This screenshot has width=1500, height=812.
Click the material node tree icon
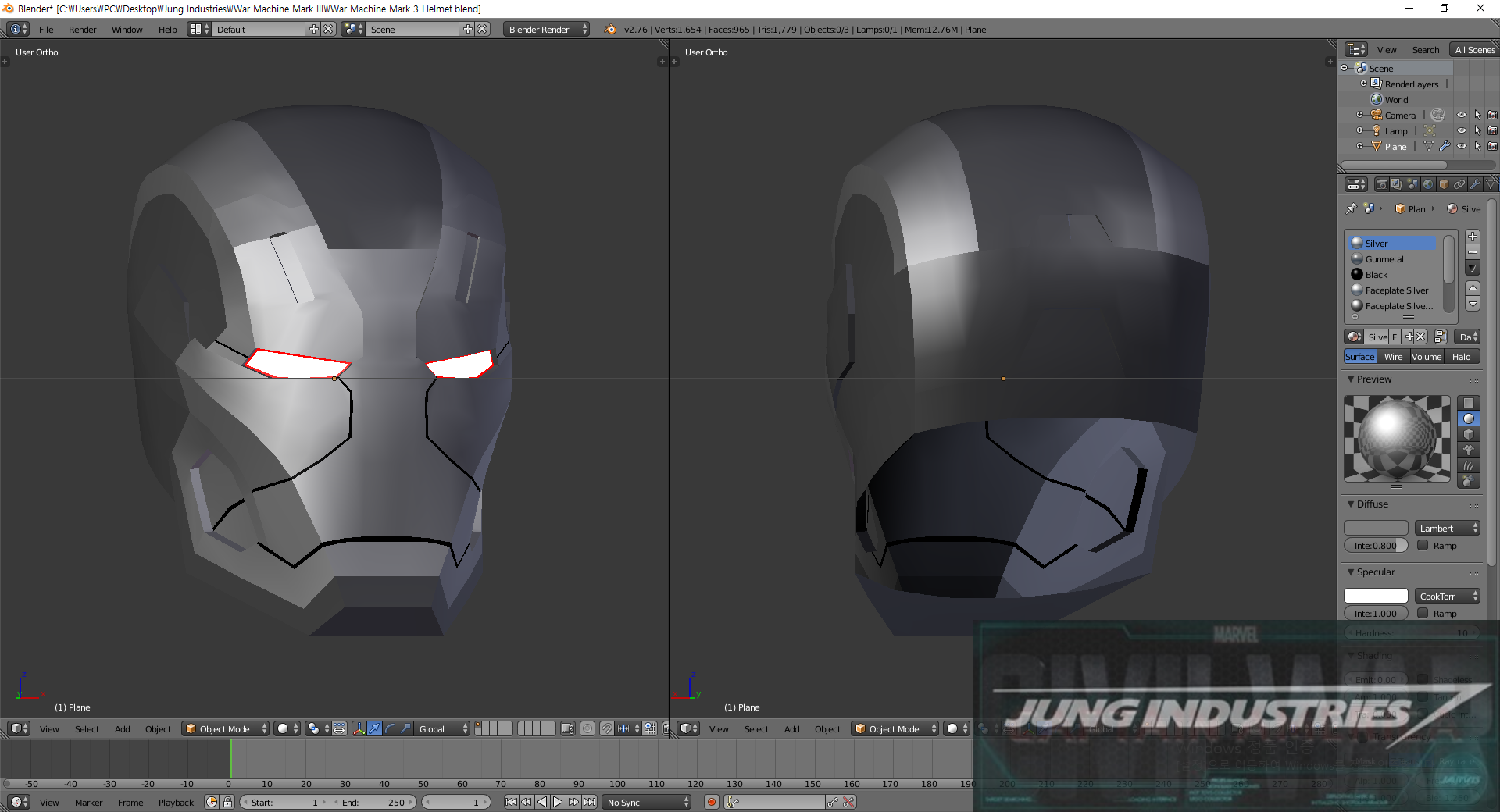pos(1440,337)
